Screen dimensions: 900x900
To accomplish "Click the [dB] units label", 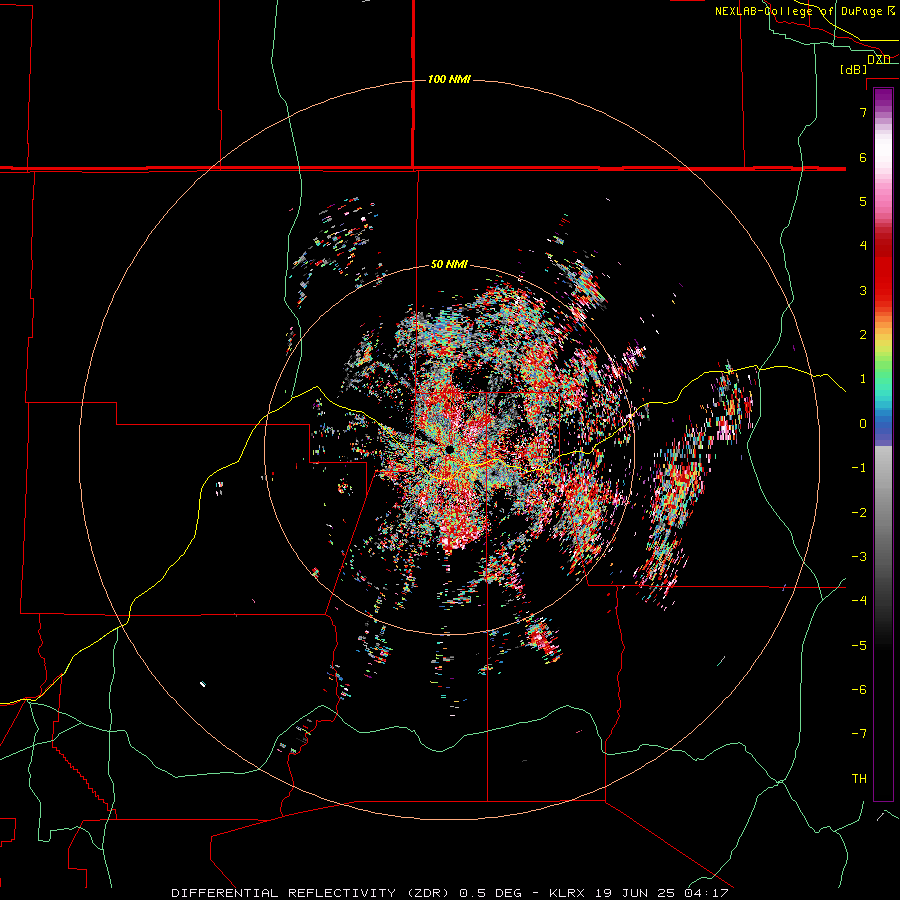I will pyautogui.click(x=854, y=70).
